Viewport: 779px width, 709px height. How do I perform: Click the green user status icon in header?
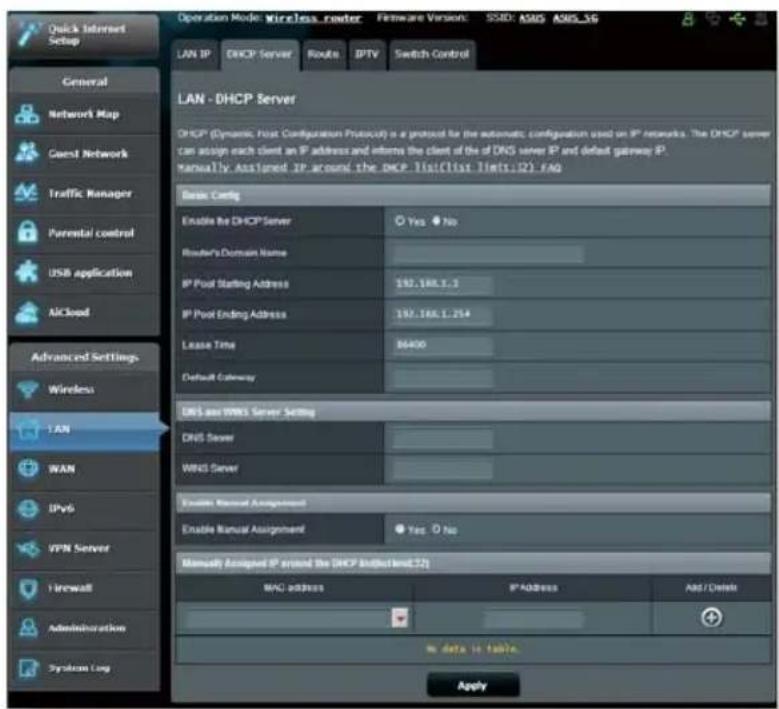click(x=688, y=19)
